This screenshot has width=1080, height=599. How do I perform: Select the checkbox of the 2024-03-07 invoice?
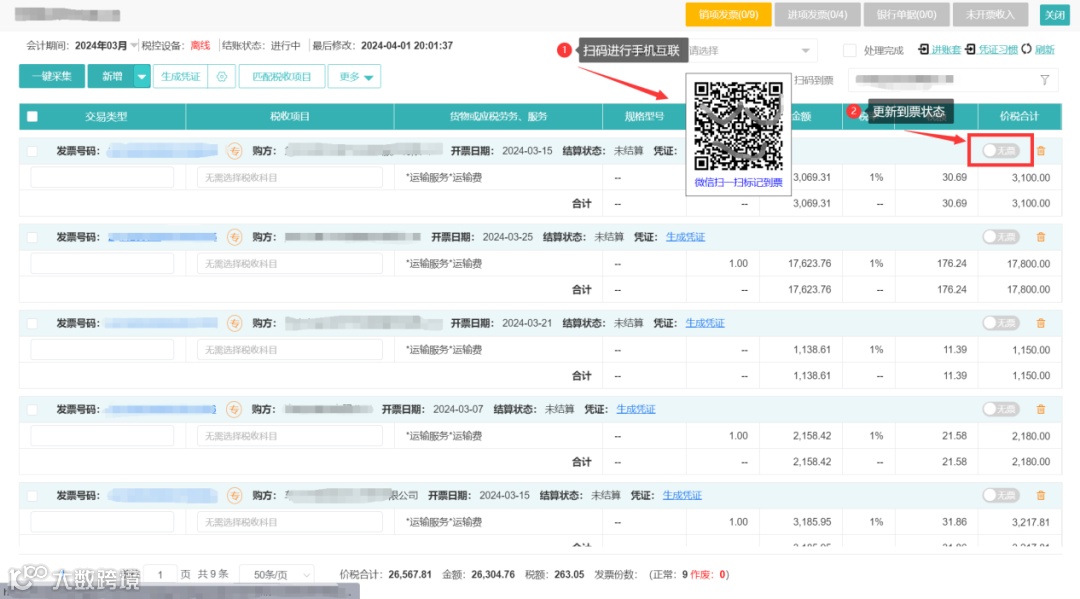[32, 410]
